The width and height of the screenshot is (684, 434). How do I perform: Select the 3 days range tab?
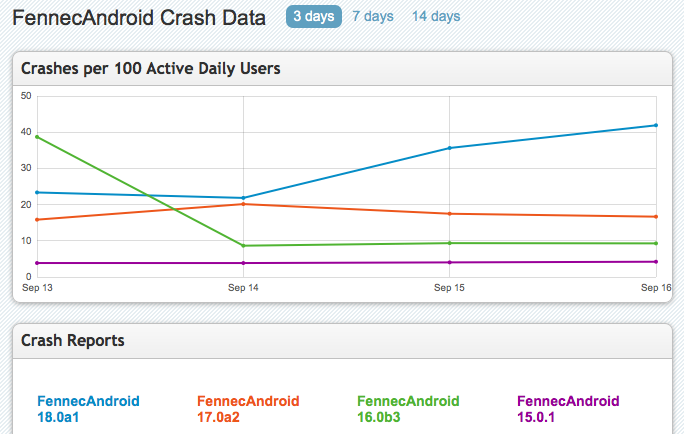[x=314, y=17]
